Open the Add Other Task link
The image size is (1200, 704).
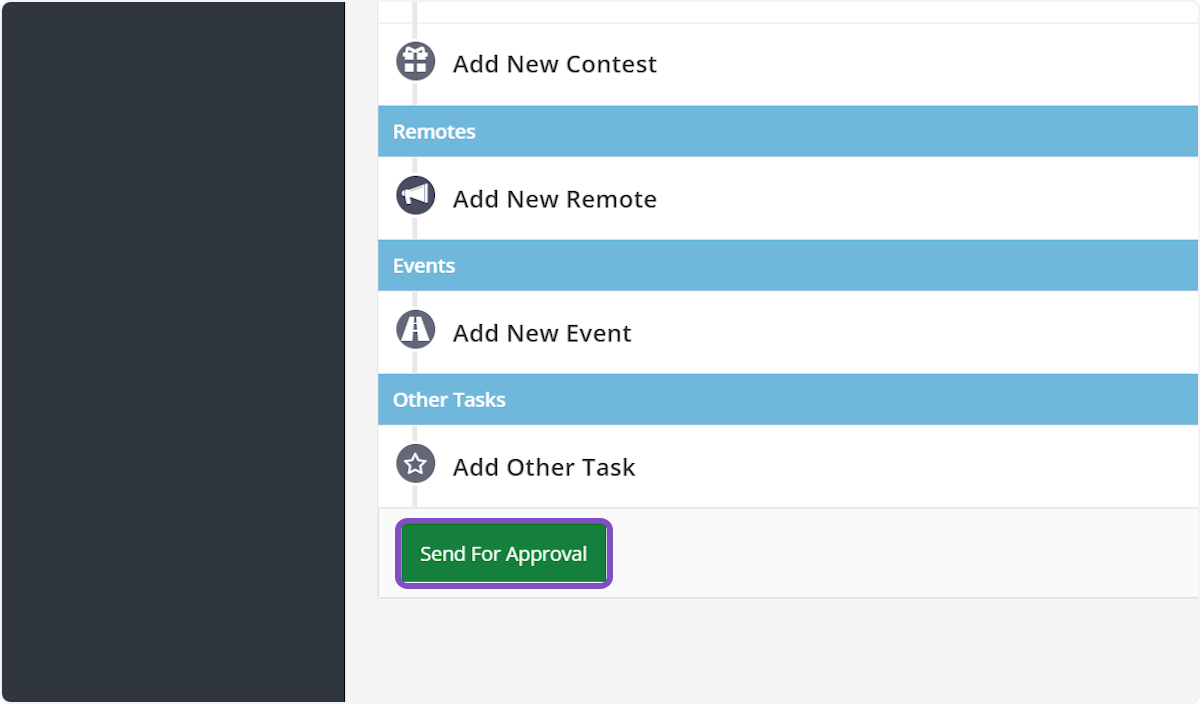click(x=544, y=467)
